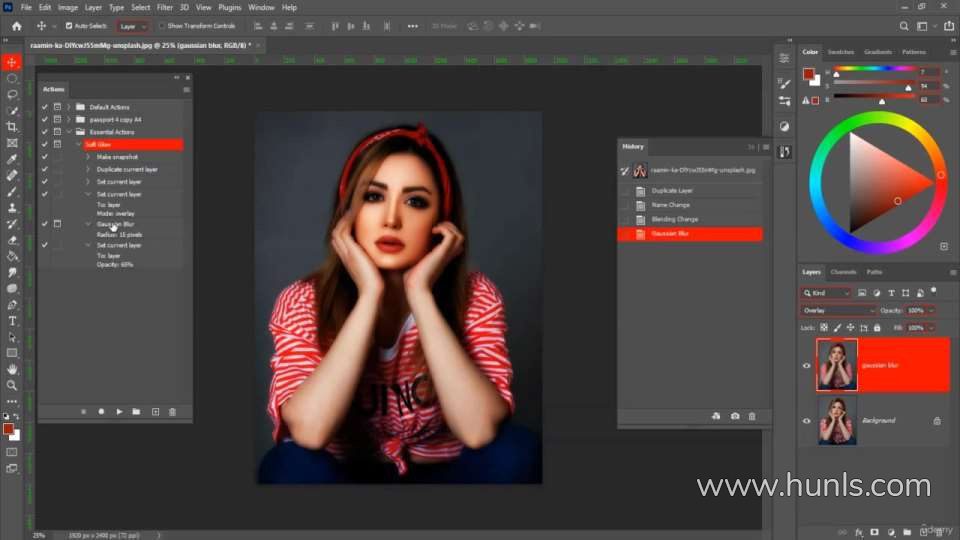
Task: Select the Lasso tool
Action: (x=12, y=94)
